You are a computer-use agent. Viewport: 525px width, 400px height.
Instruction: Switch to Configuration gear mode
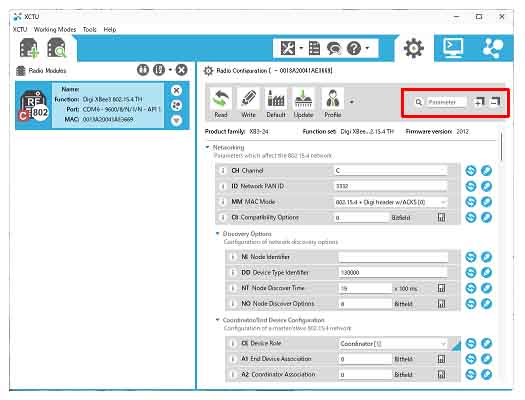tap(414, 49)
